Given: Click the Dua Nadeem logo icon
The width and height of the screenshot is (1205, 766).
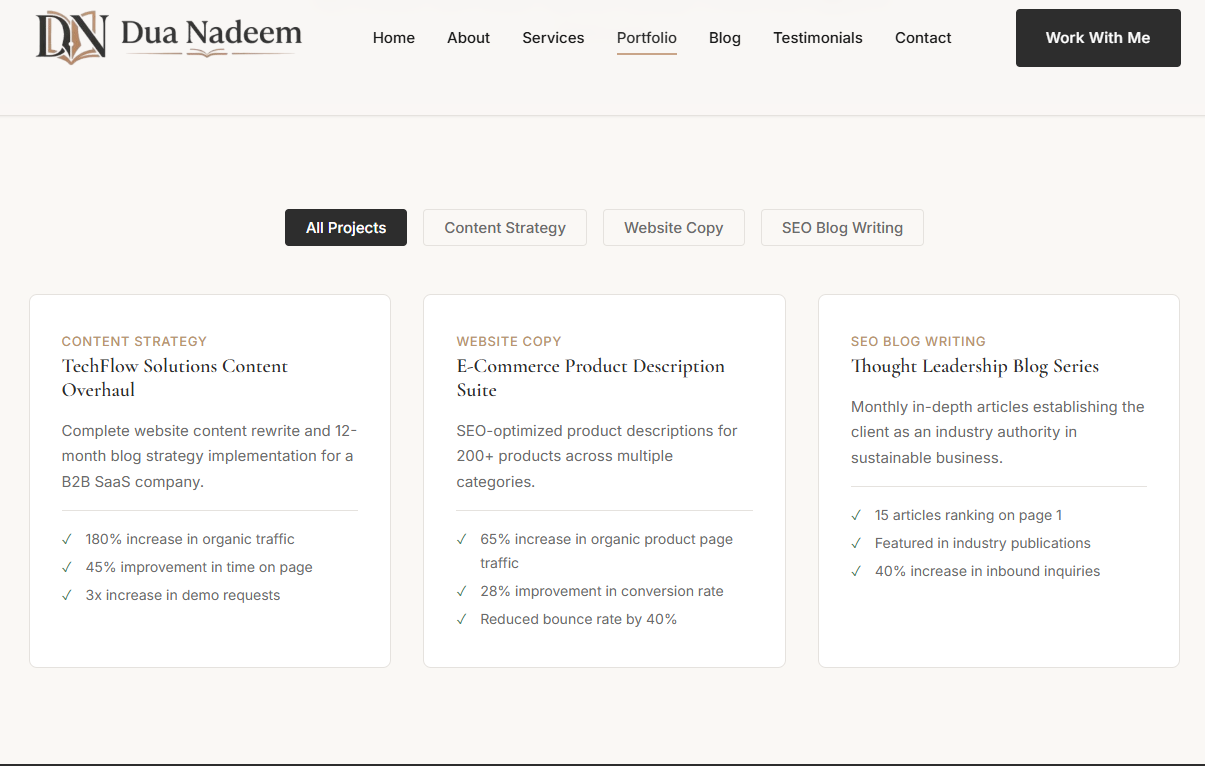Looking at the screenshot, I should [x=69, y=36].
